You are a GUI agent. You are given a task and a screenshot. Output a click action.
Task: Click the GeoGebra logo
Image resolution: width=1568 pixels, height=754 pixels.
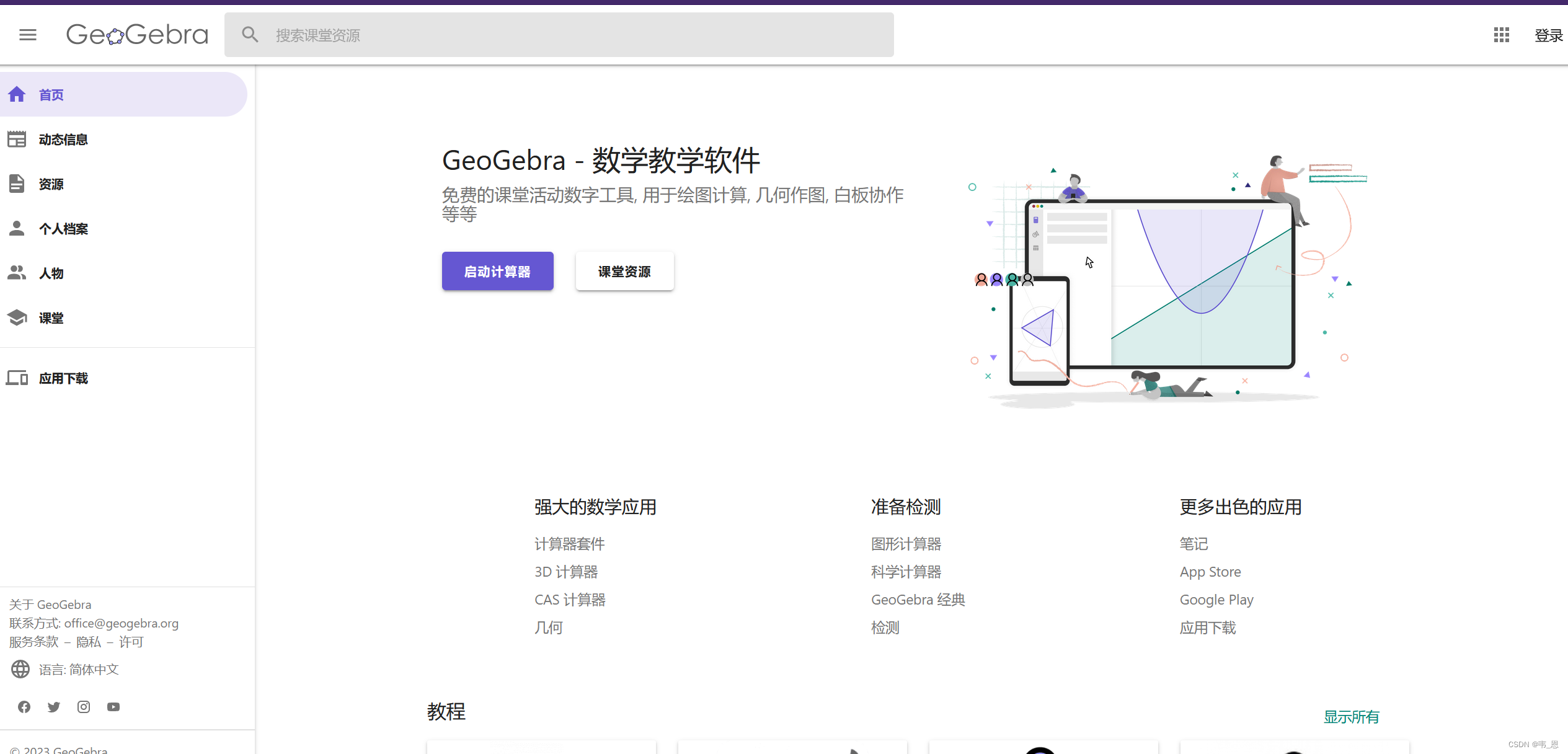(x=137, y=35)
